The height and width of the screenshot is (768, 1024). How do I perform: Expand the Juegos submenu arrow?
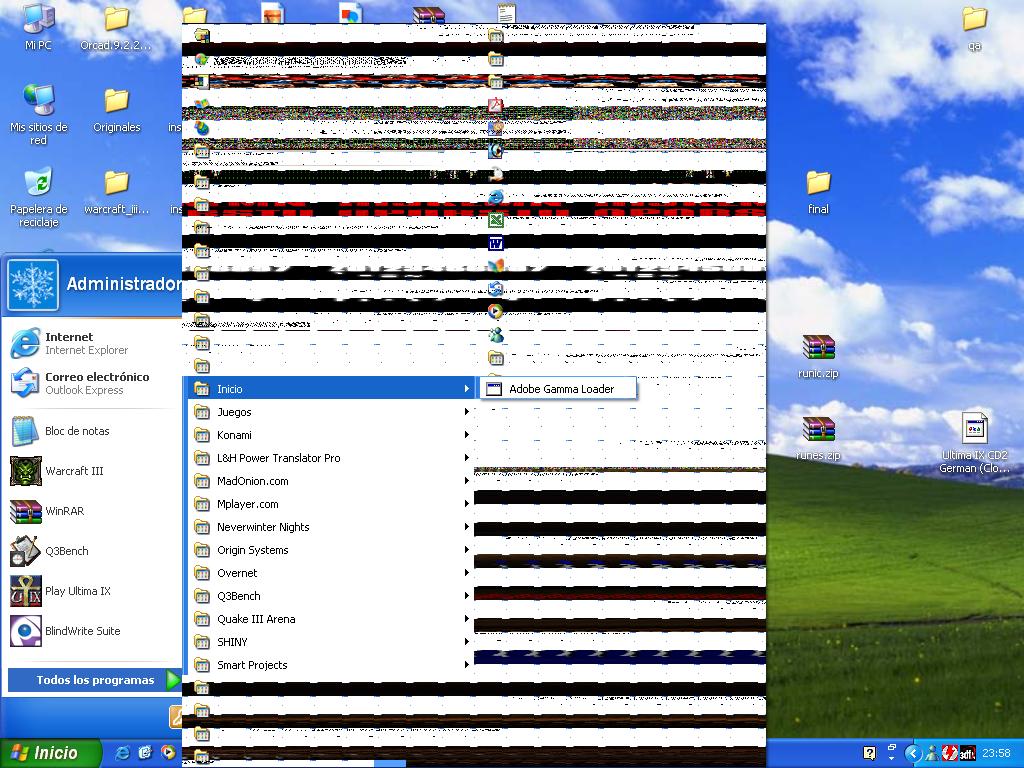466,411
